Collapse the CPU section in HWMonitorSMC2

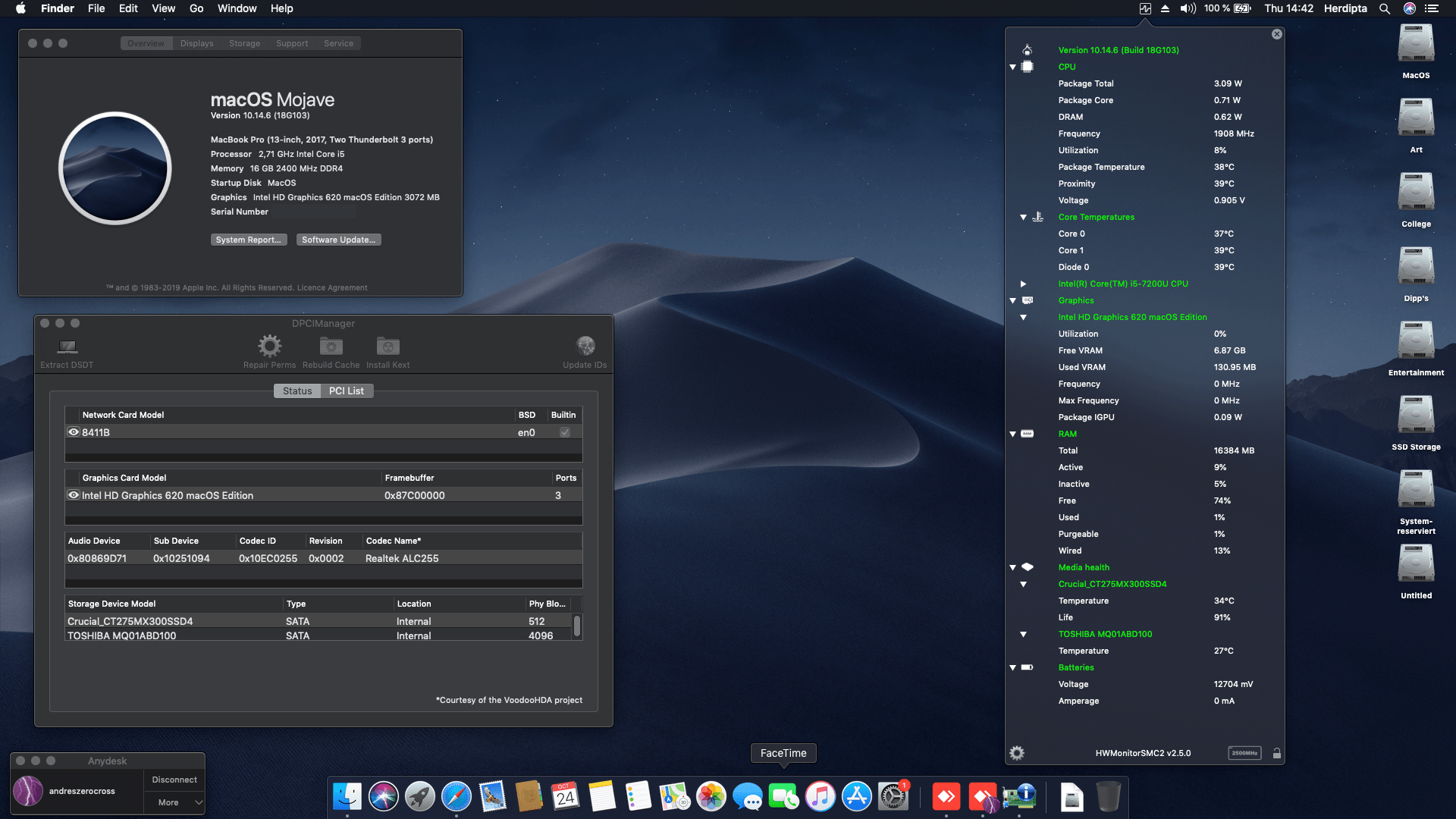[1013, 67]
